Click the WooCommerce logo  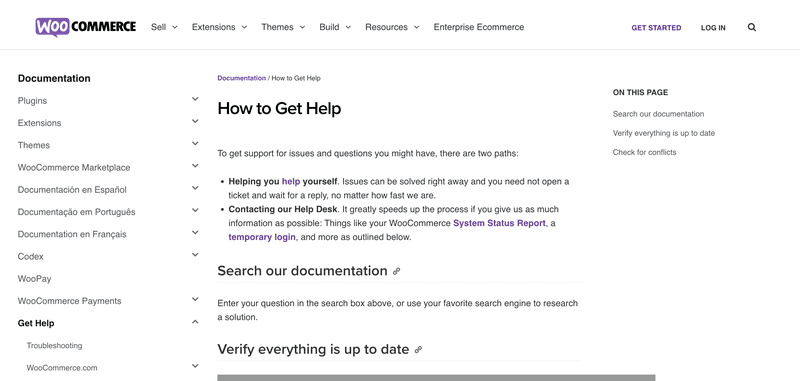click(86, 27)
